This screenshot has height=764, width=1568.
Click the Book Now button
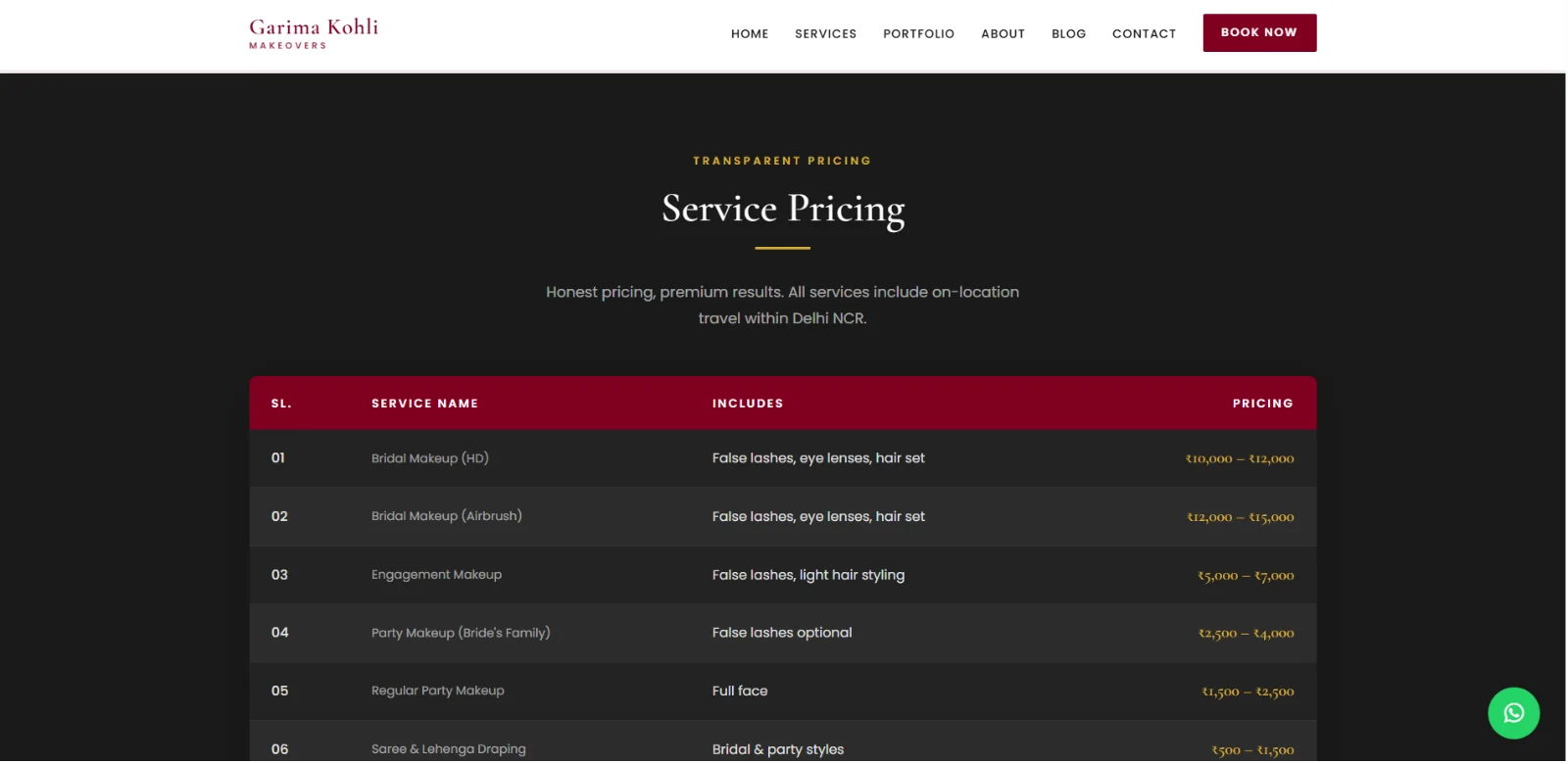(1259, 32)
